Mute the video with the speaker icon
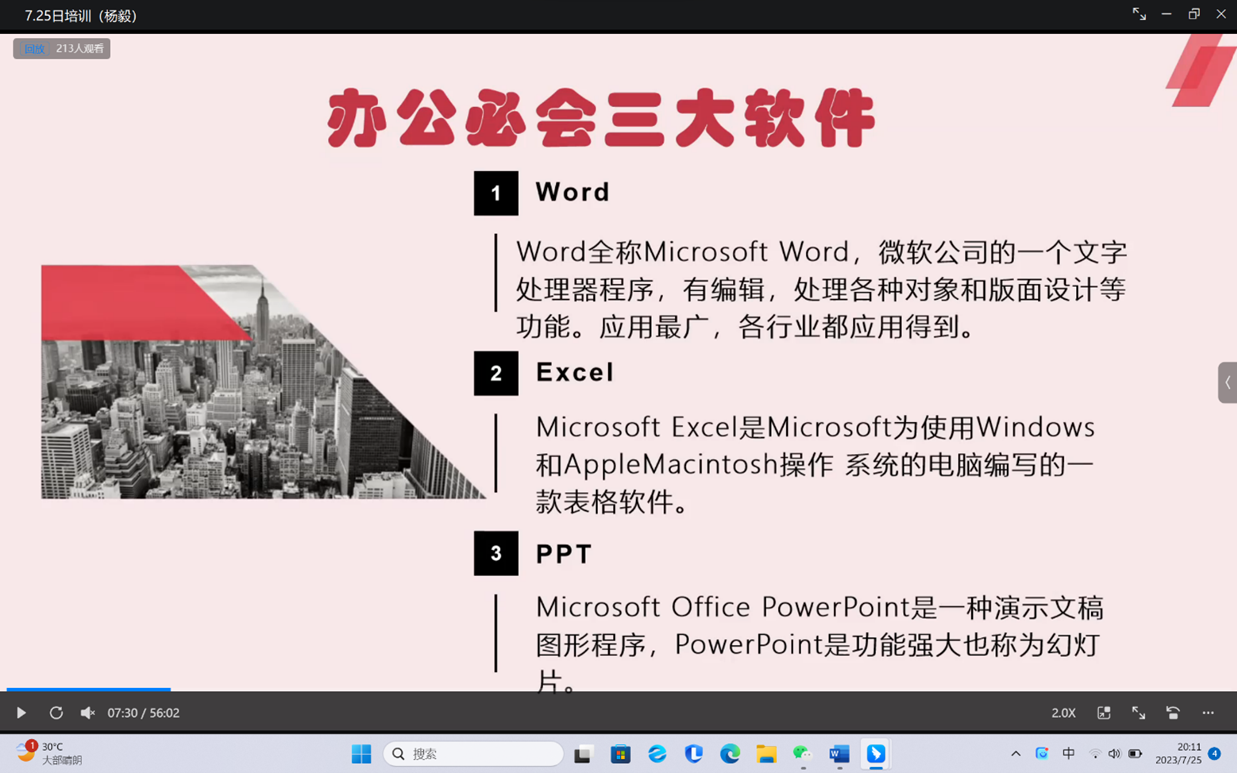The width and height of the screenshot is (1237, 773). pyautogui.click(x=88, y=713)
